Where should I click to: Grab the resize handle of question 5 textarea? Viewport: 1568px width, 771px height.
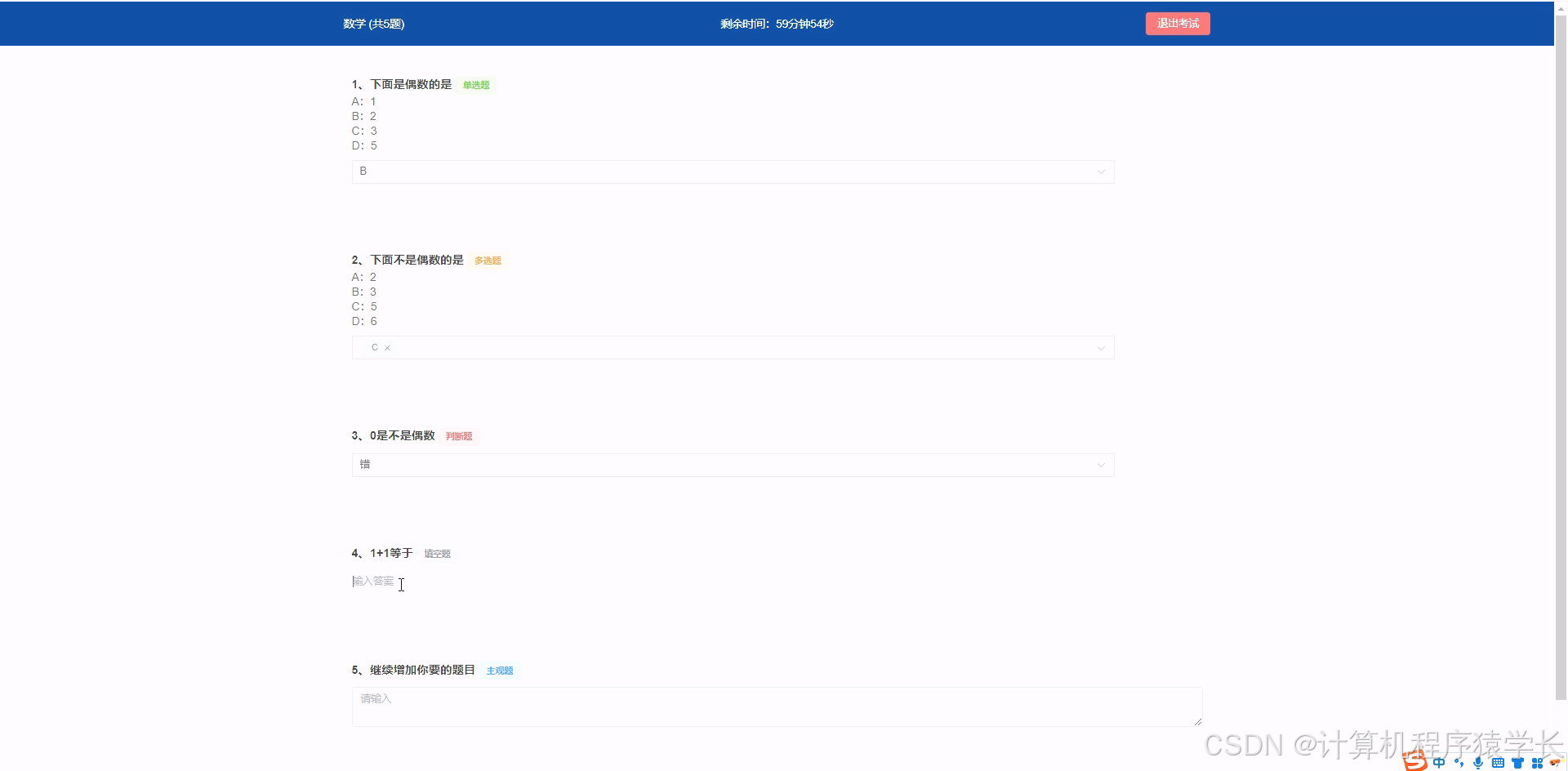[1198, 722]
